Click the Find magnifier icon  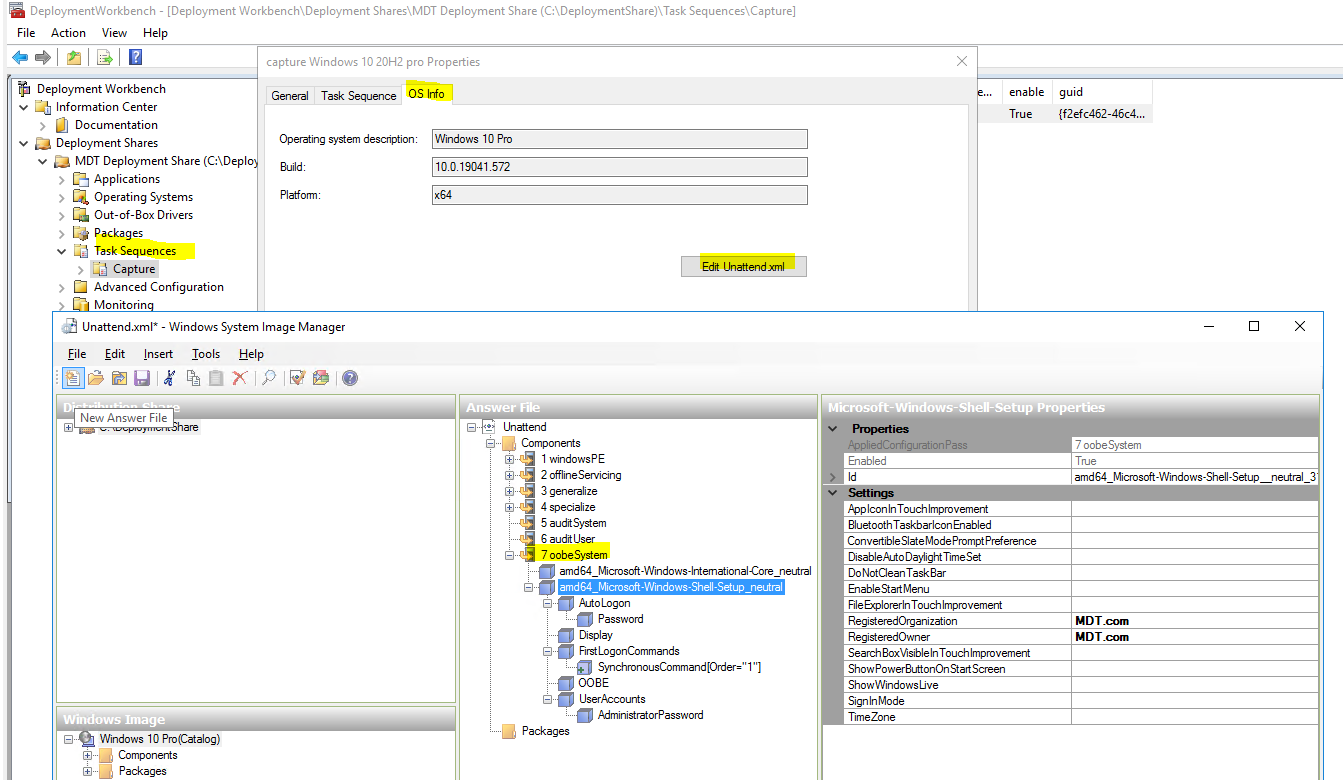coord(269,378)
